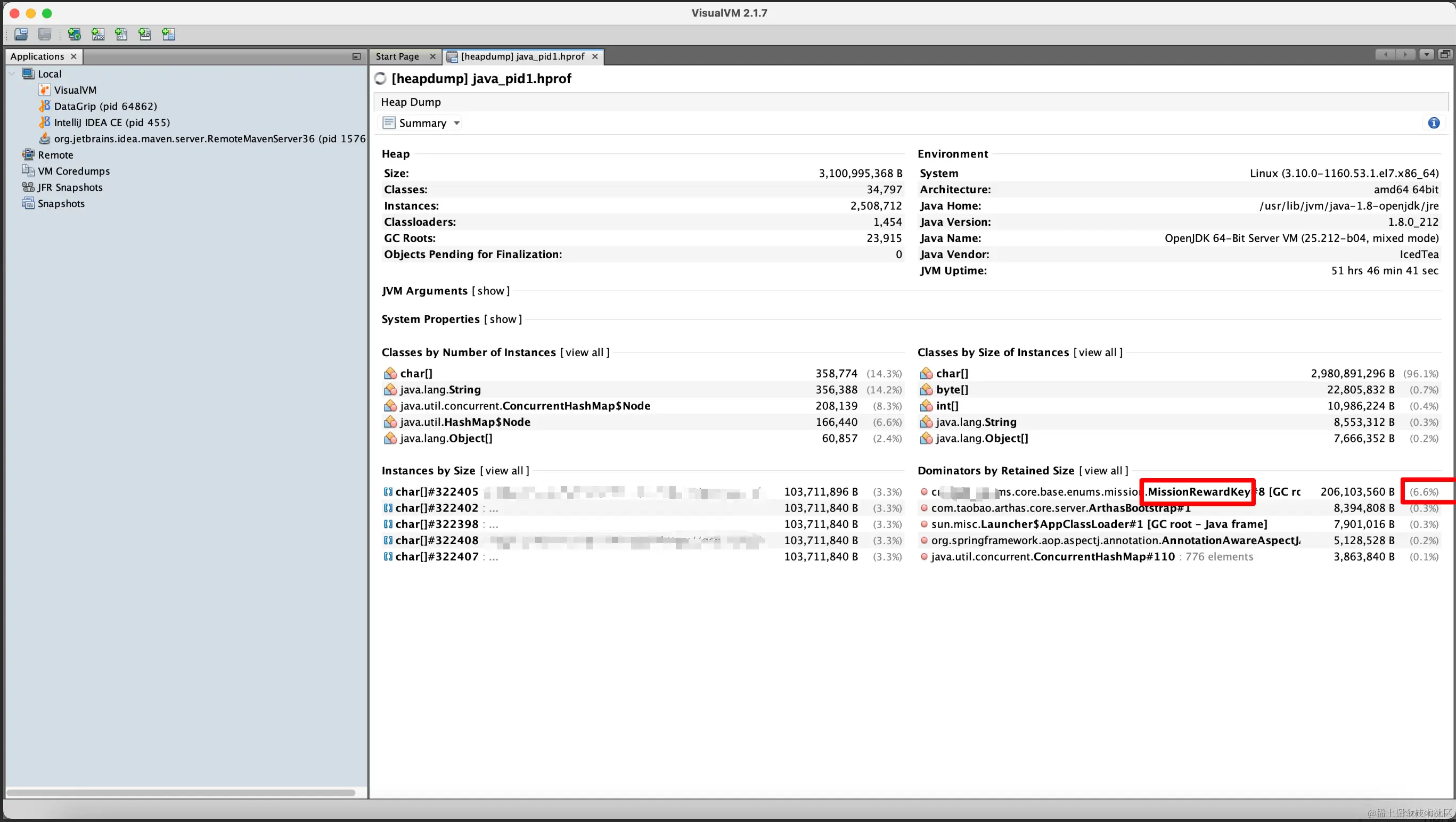Select IntelliJ IDEA CE process in tree
The width and height of the screenshot is (1456, 822).
pyautogui.click(x=111, y=122)
